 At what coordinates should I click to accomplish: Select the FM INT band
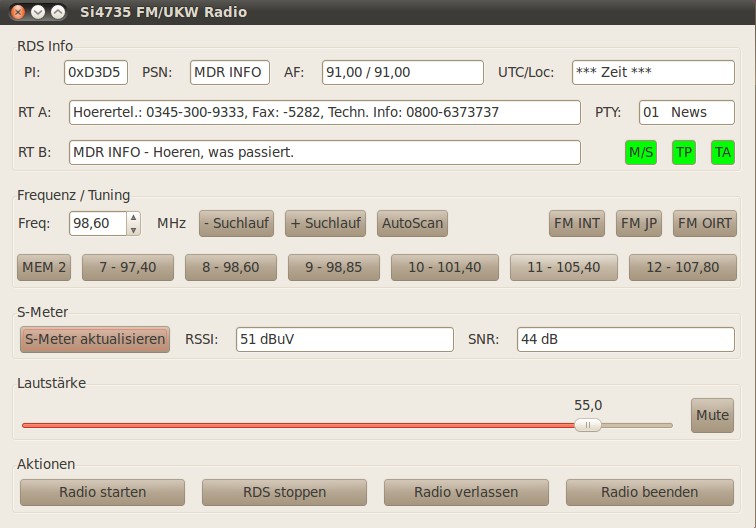(x=577, y=223)
